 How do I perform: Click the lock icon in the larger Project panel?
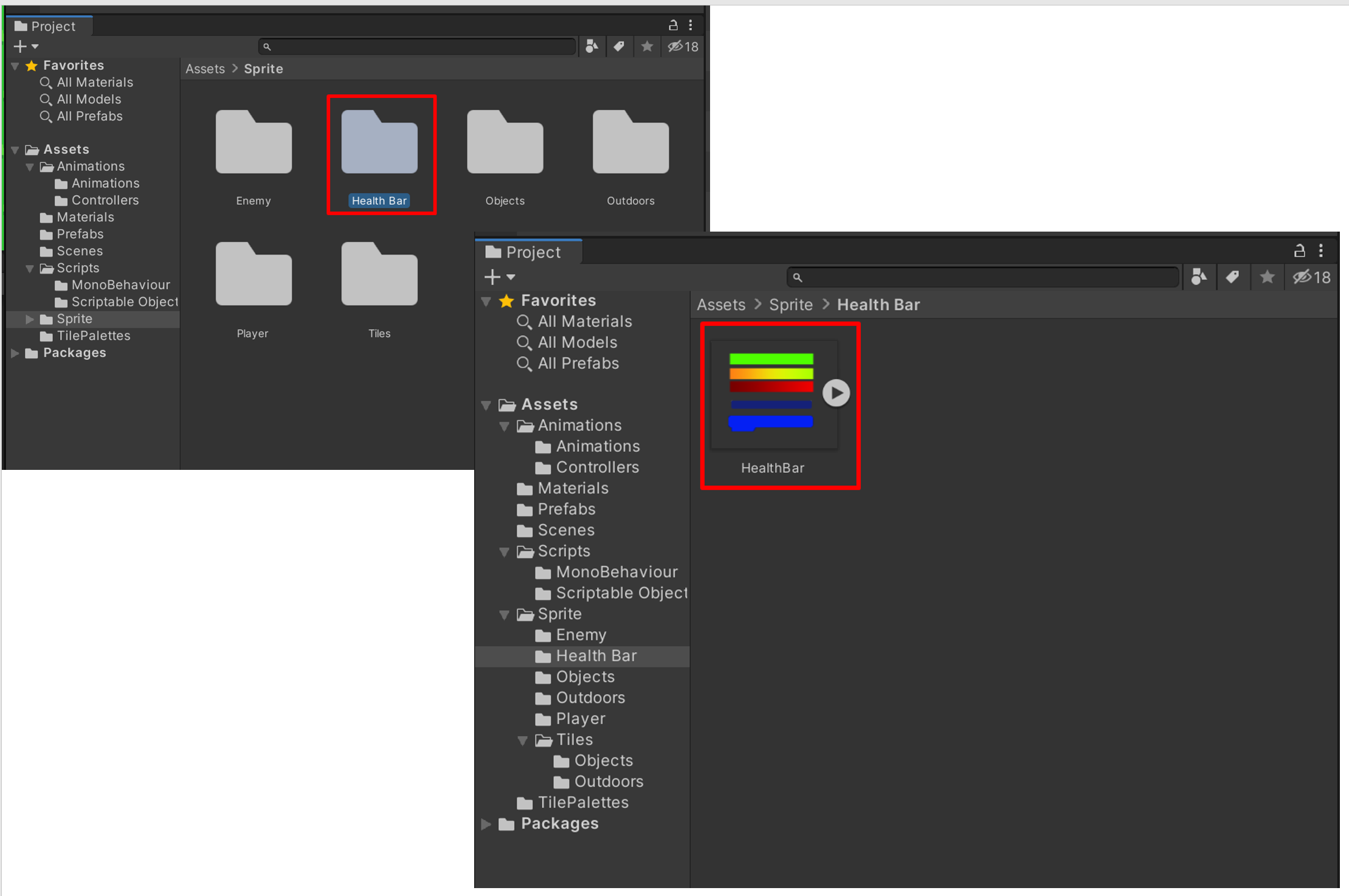coord(1299,250)
